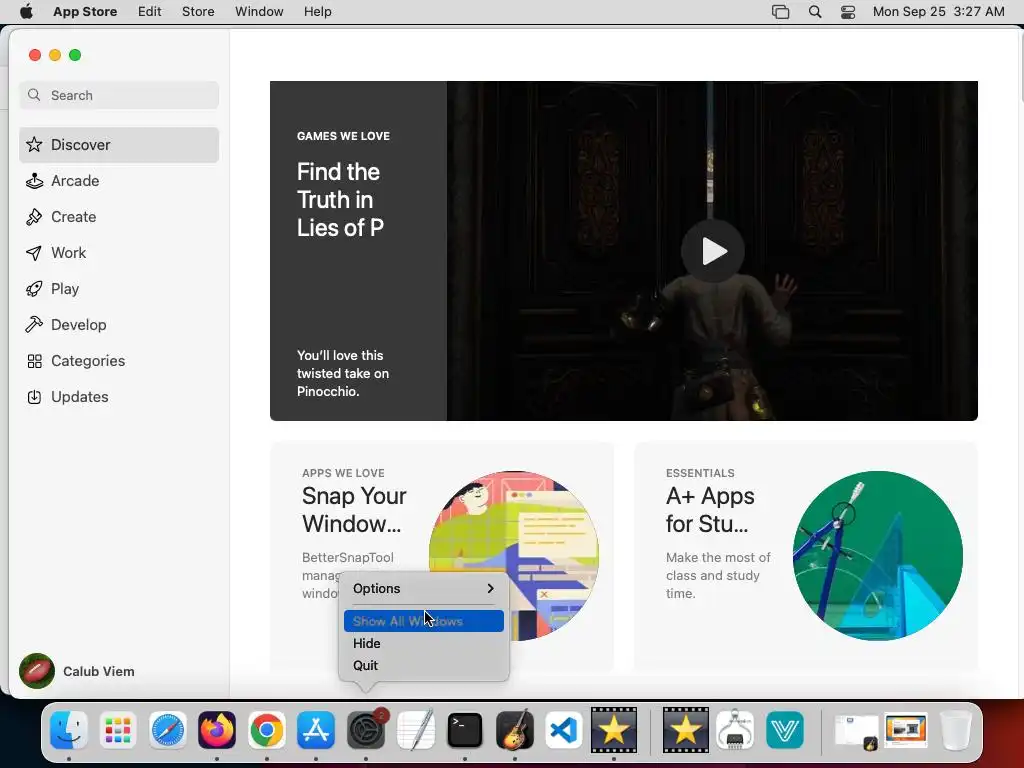1024x768 pixels.
Task: Open the first starred filmstrip app in Dock
Action: [x=614, y=729]
